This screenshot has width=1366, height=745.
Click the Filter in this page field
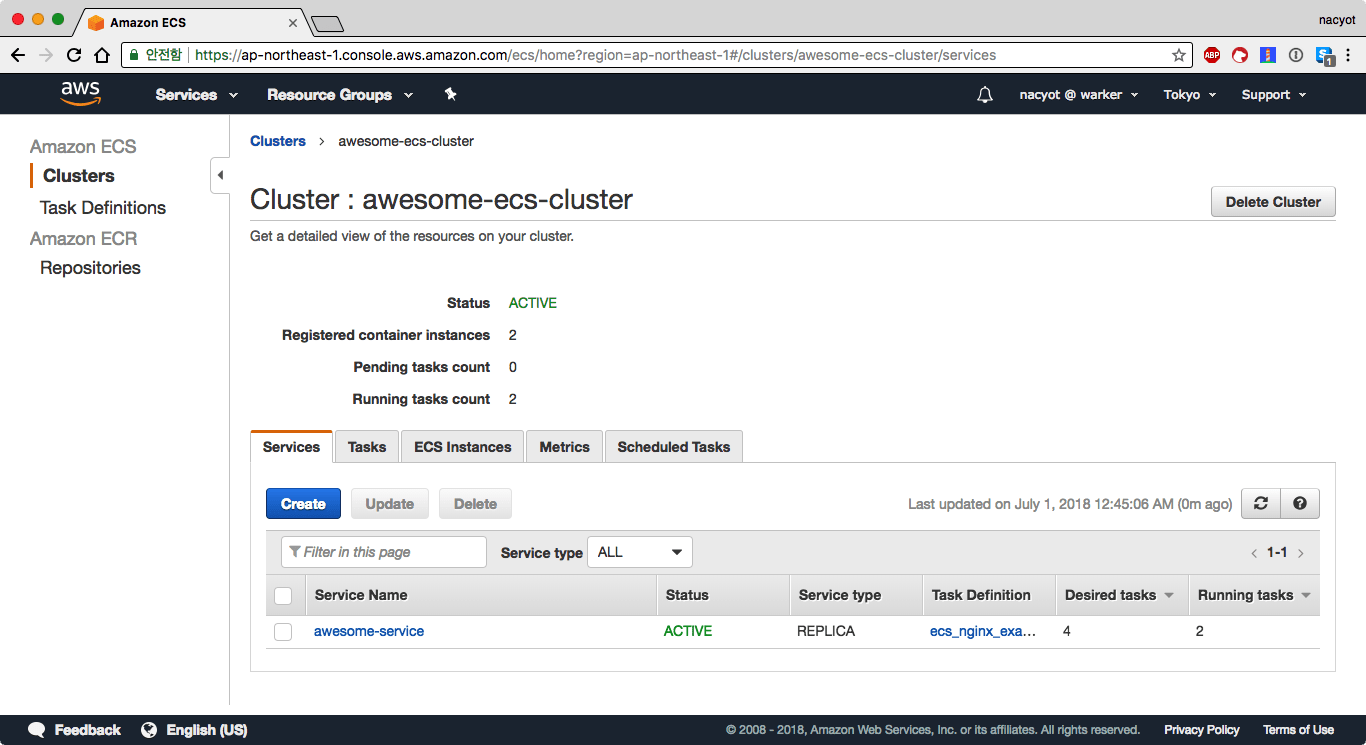pos(385,552)
